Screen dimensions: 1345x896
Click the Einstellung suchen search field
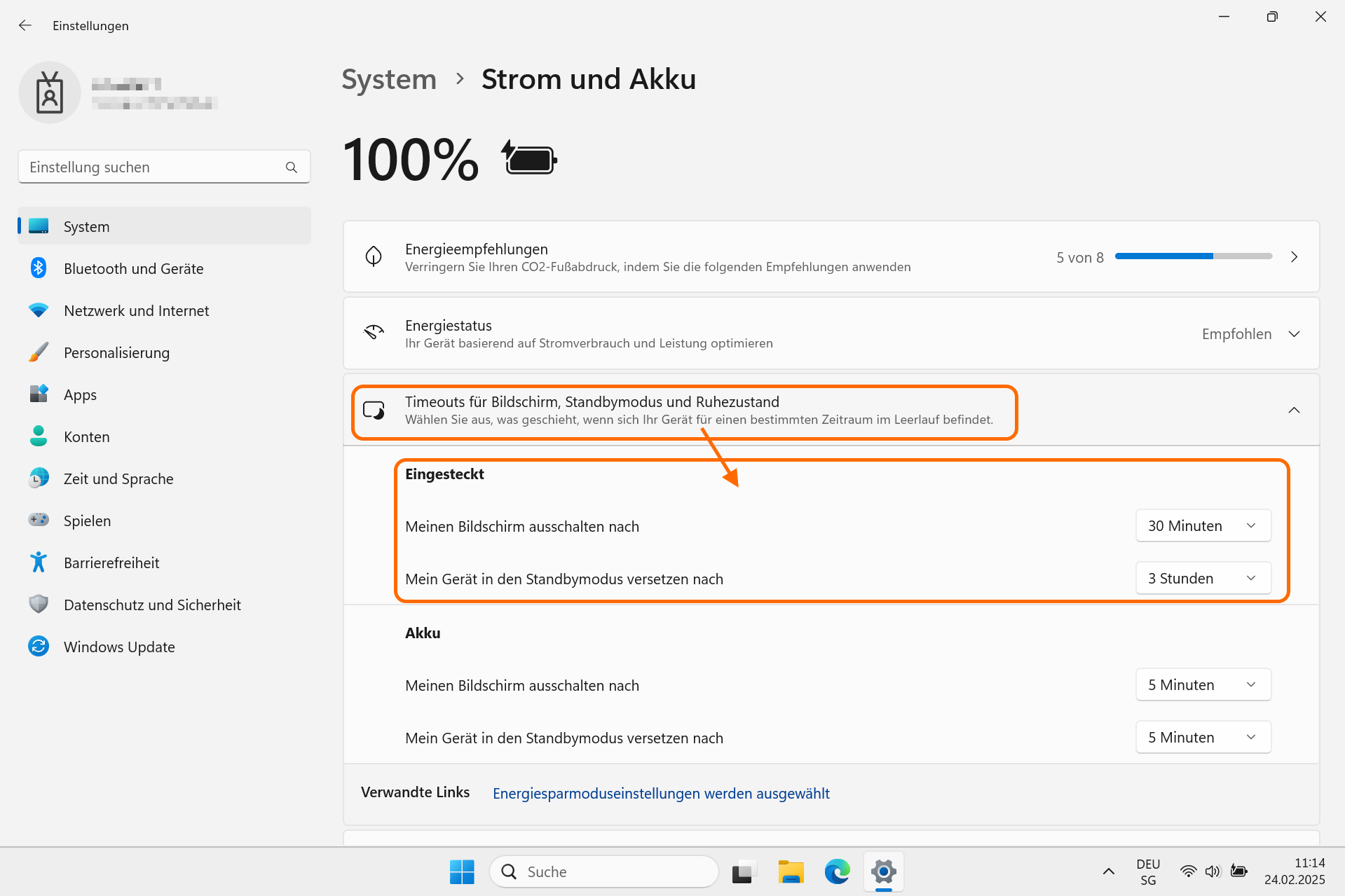click(x=154, y=167)
